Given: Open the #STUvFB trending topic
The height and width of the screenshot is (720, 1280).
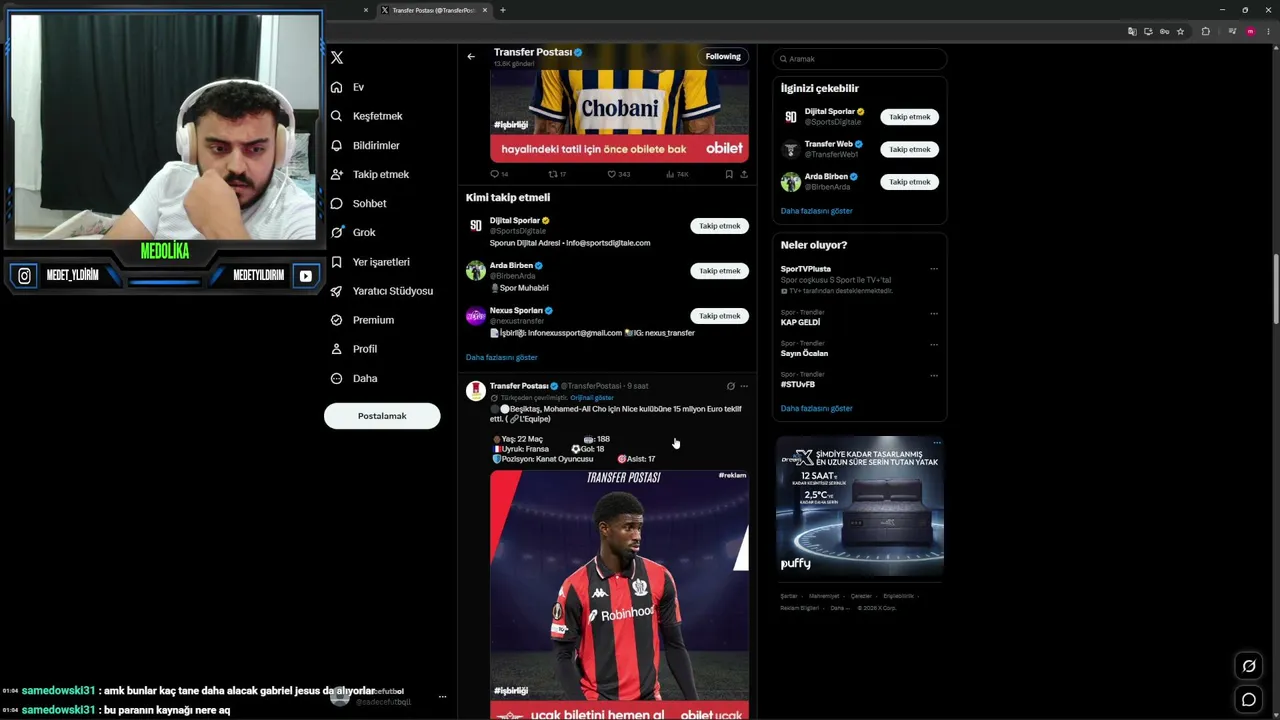Looking at the screenshot, I should pyautogui.click(x=798, y=385).
